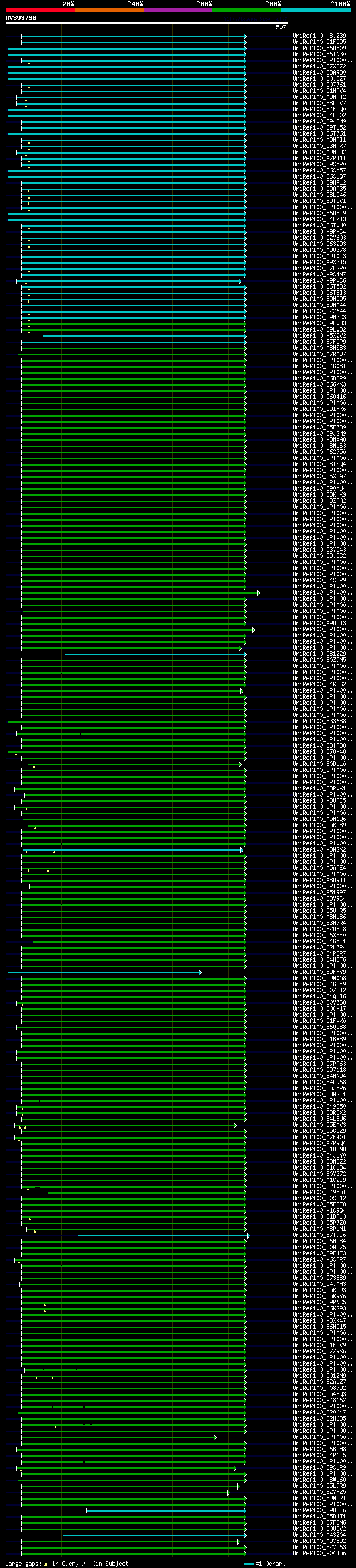Open hit UniRef100_Q7XT72

319,66
